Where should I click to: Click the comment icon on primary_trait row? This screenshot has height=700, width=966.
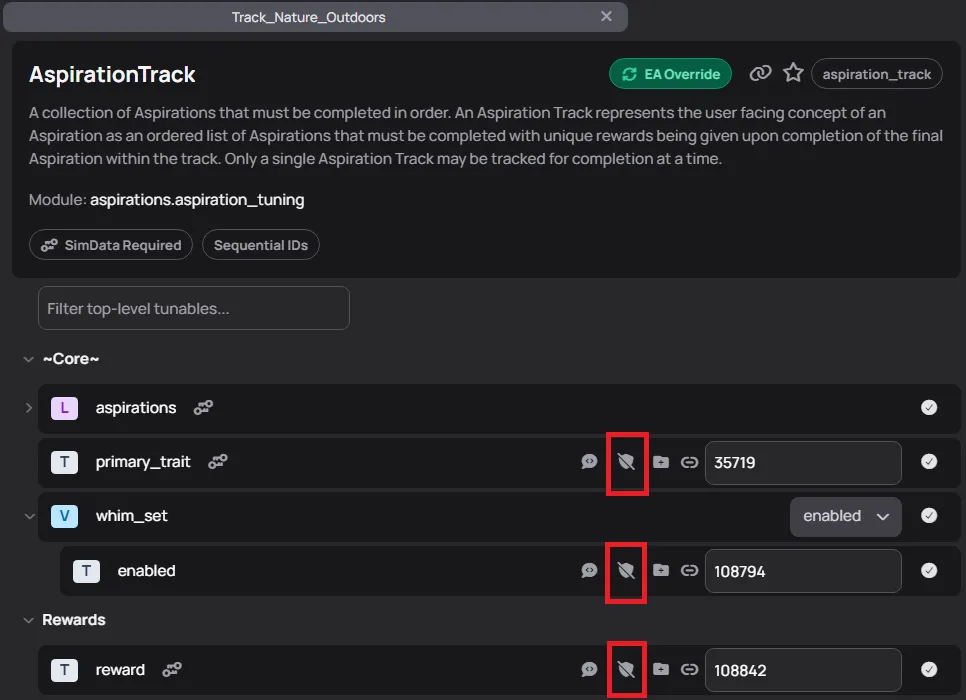click(x=589, y=462)
